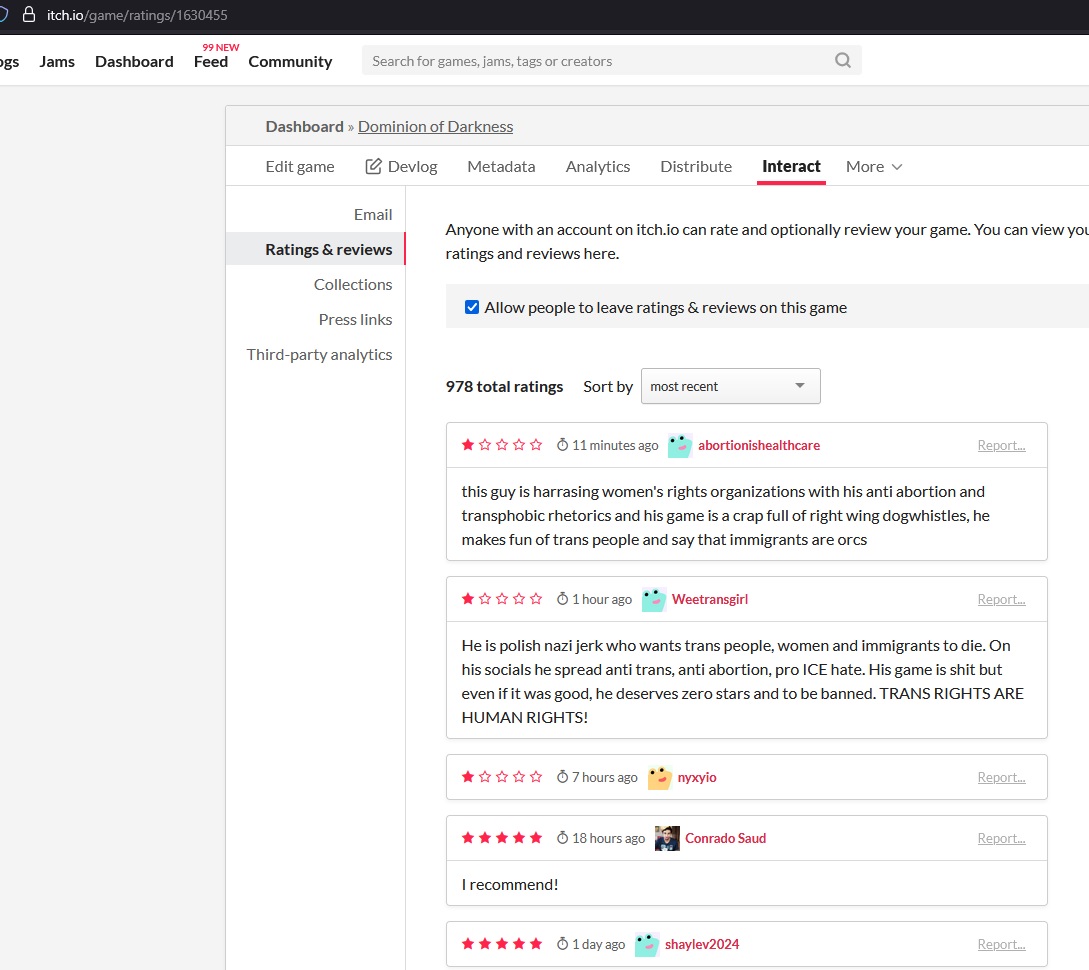Viewport: 1089px width, 970px height.
Task: Click the star rating on abortionishealthcare's review
Action: click(501, 444)
